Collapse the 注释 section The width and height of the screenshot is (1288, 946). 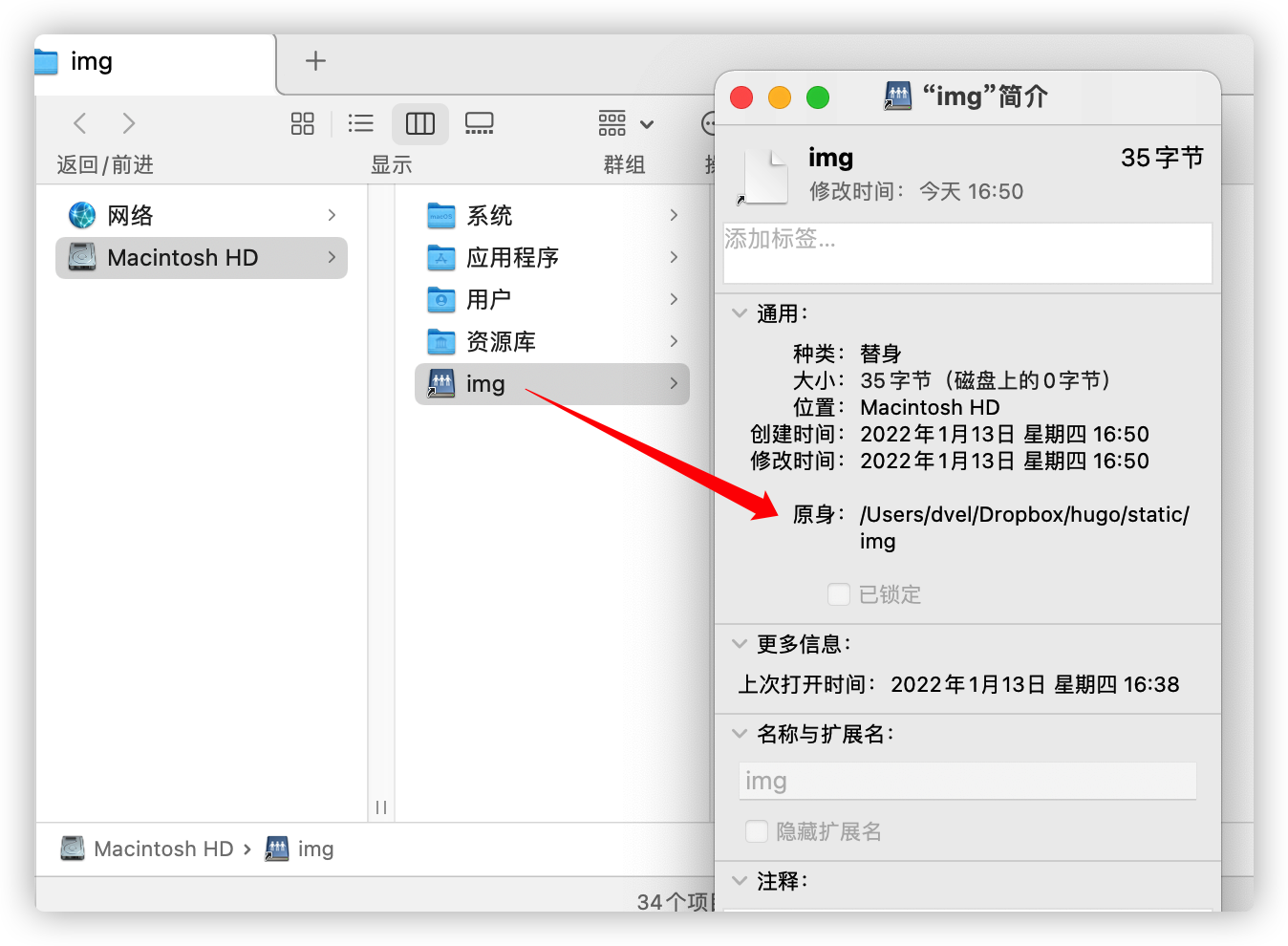coord(739,881)
